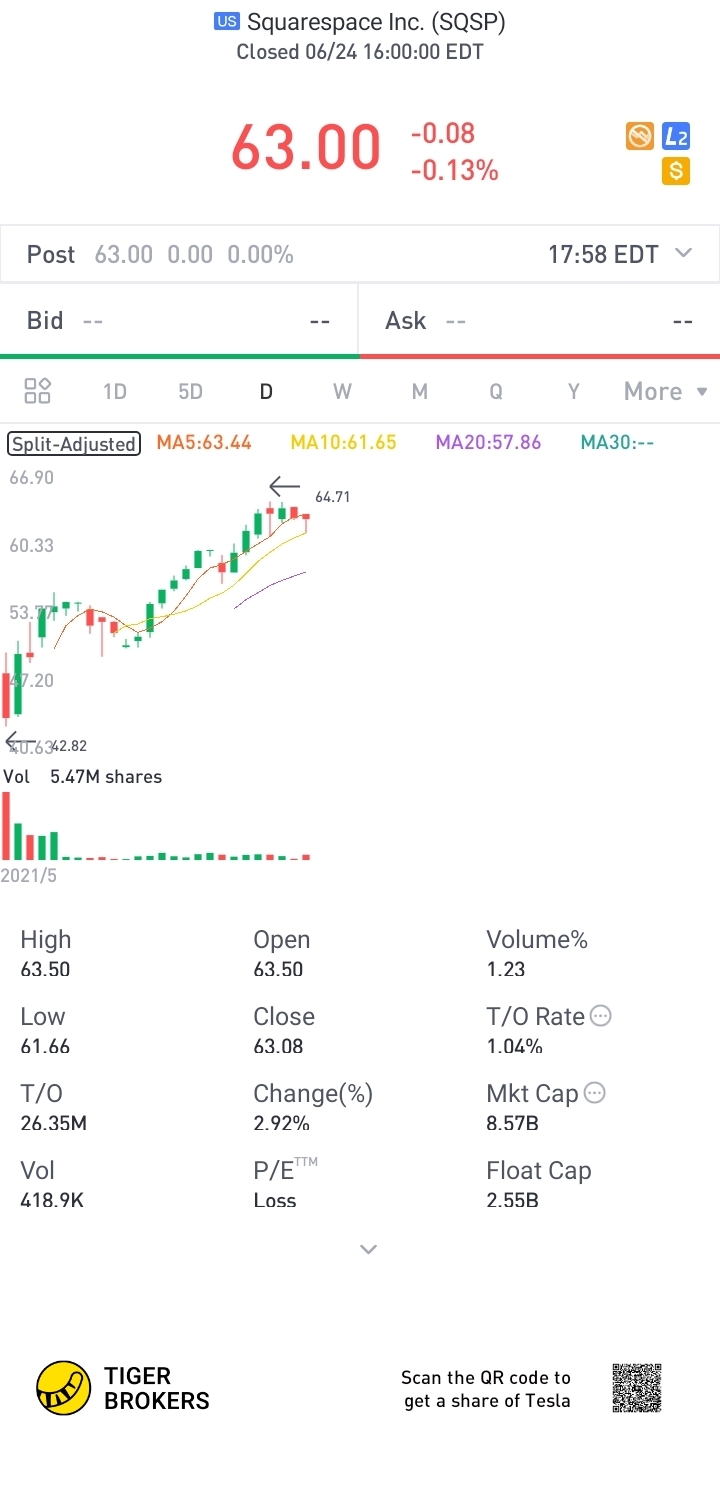Open the More chart intervals dropdown
The image size is (720, 1499).
pos(665,391)
